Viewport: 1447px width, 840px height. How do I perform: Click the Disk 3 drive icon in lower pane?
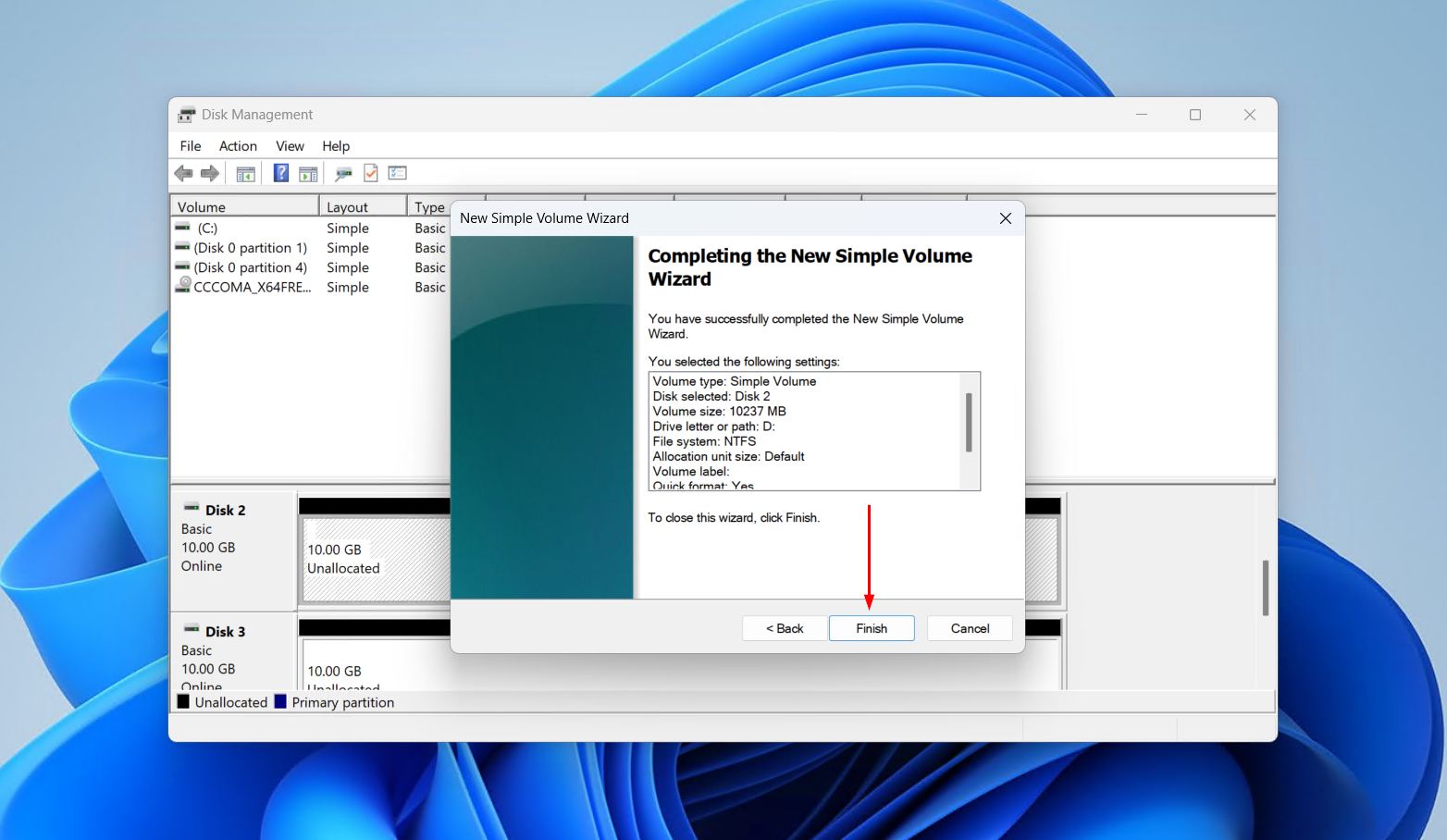tap(192, 629)
